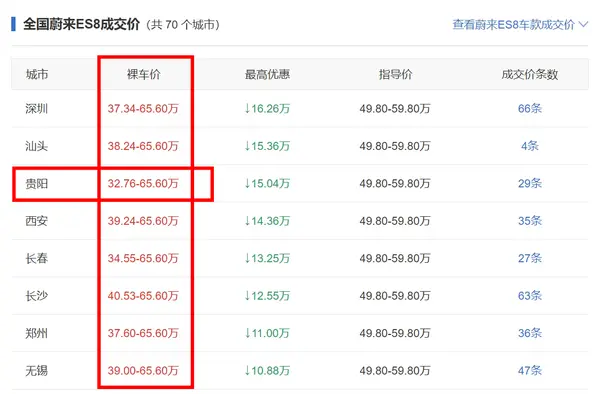Click the 成交价条数 column header
Viewport: 600px width, 394px height.
530,74
